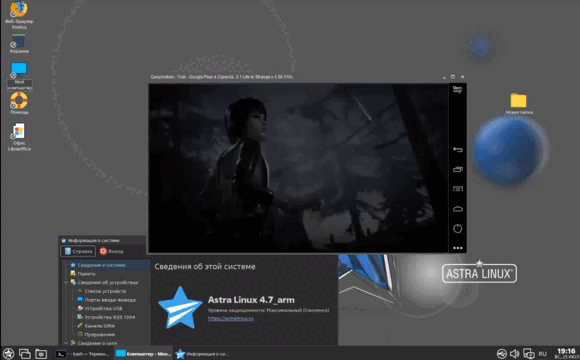
Task: Open the Корзина trash desktop icon
Action: click(19, 44)
